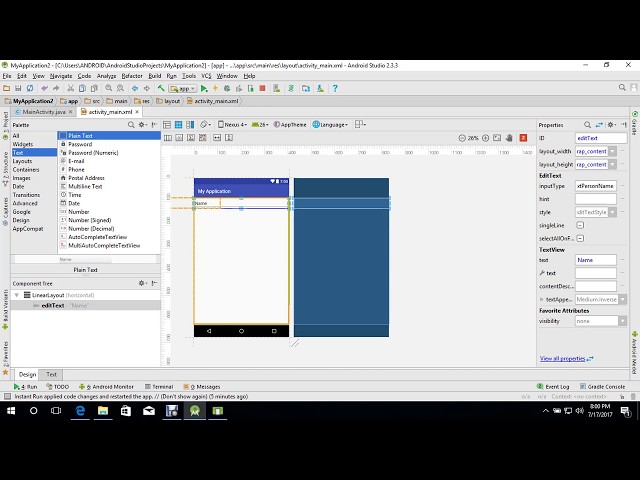Click the Back navigation arrow icon
Viewport: 640px width, 480px height.
pos(135,88)
